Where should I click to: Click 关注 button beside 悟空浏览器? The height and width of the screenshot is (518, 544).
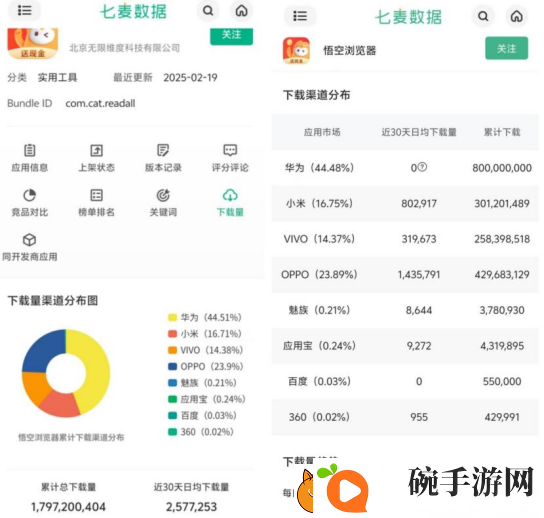507,48
